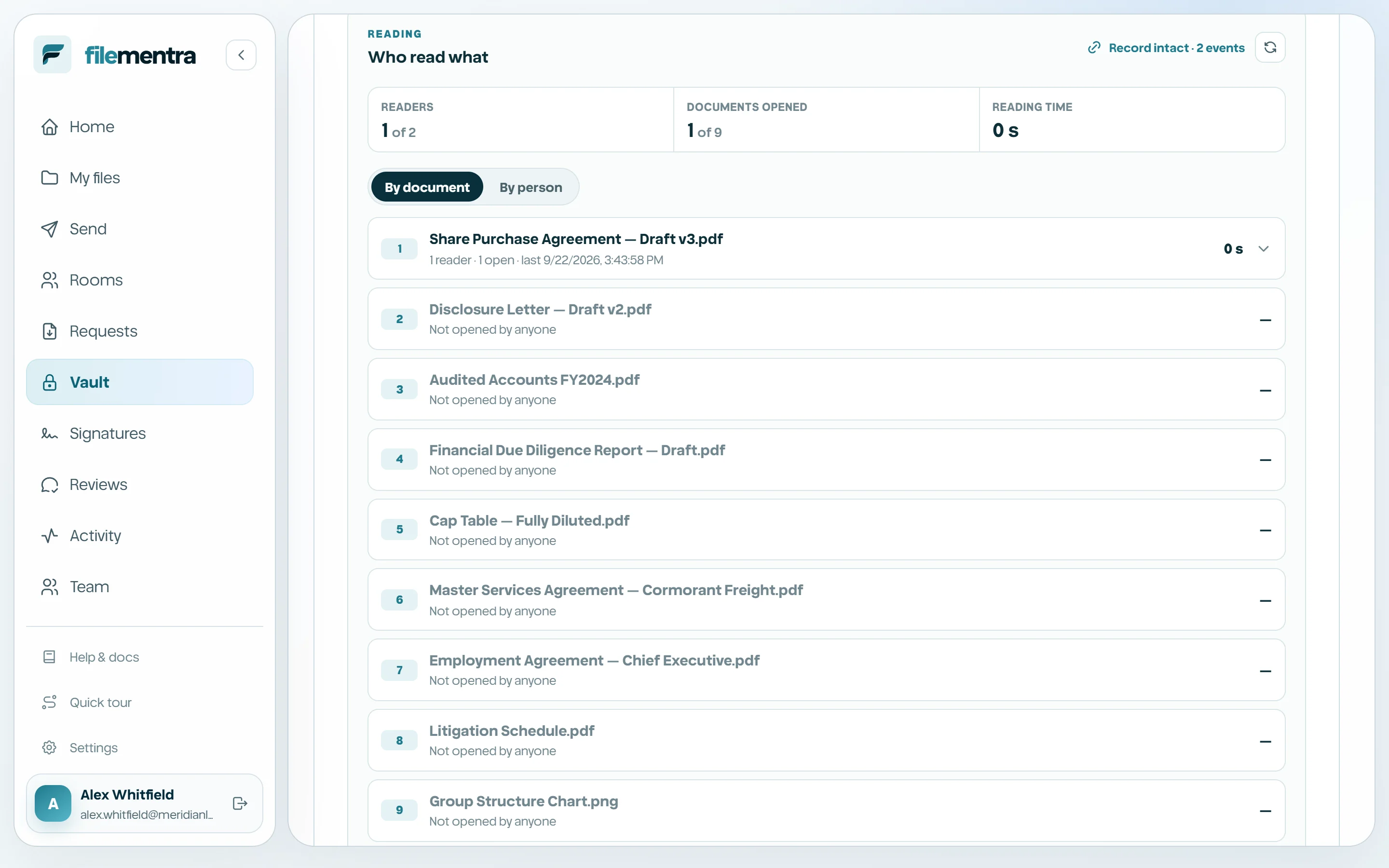Viewport: 1389px width, 868px height.
Task: Click dash indicator on Audited Accounts FY2024 row
Action: (1265, 391)
